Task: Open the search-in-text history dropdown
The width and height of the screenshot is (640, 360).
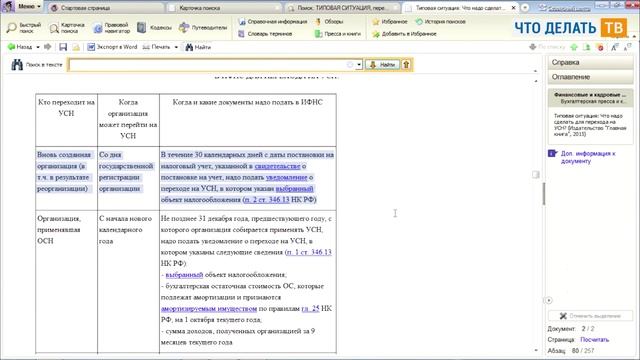Action: 359,64
